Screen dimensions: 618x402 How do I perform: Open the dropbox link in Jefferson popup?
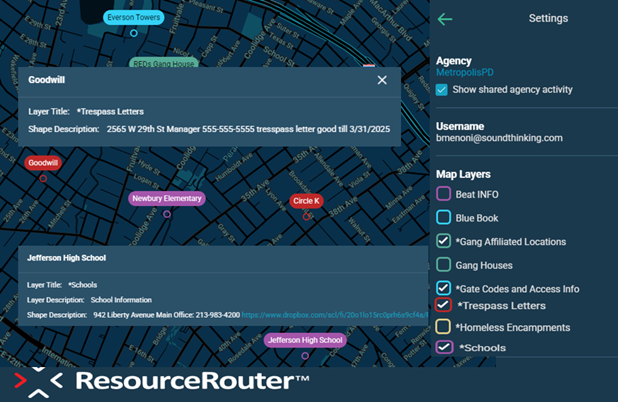[334, 315]
